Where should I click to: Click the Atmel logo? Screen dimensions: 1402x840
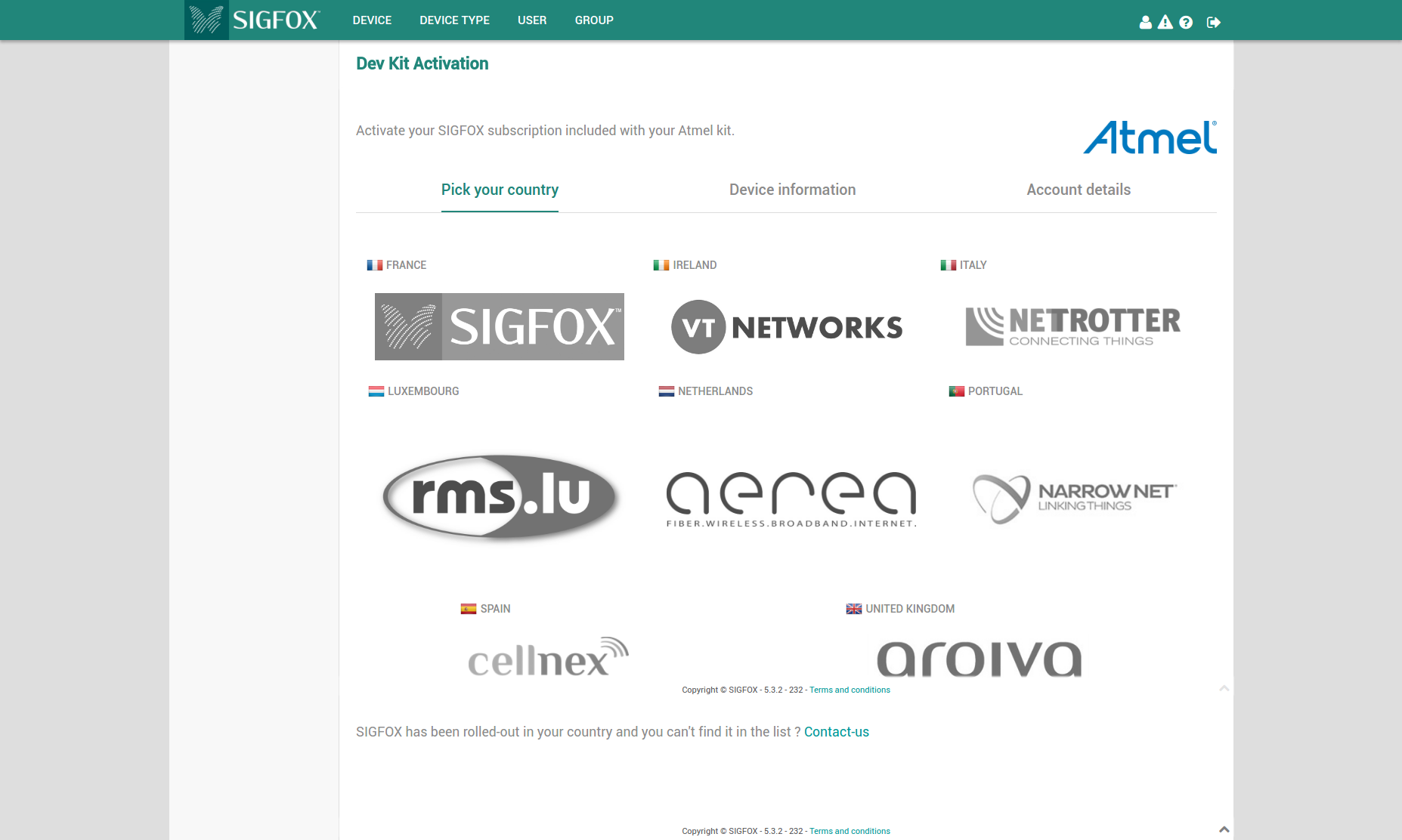click(x=1150, y=137)
